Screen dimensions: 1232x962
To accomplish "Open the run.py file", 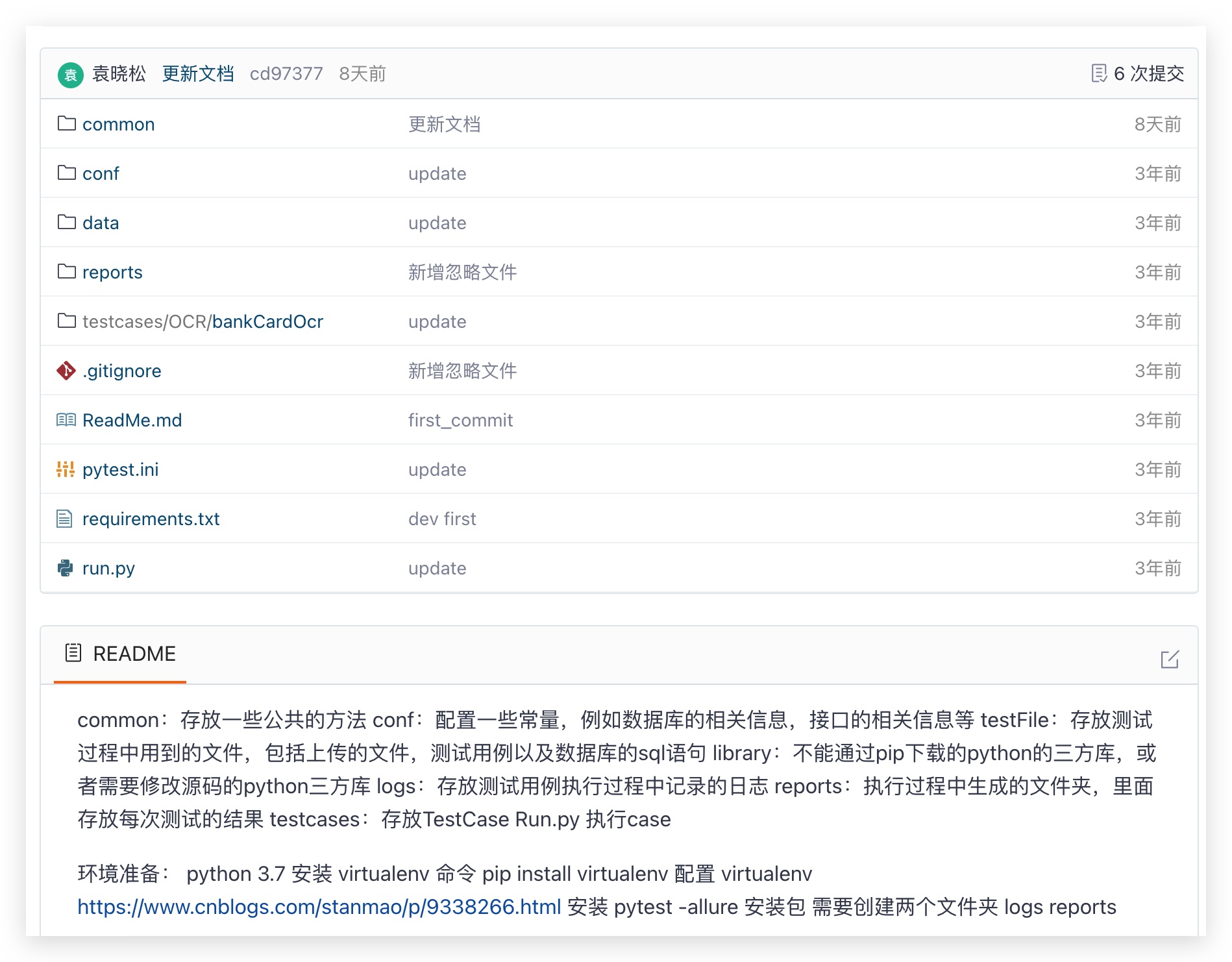I will pos(108,568).
